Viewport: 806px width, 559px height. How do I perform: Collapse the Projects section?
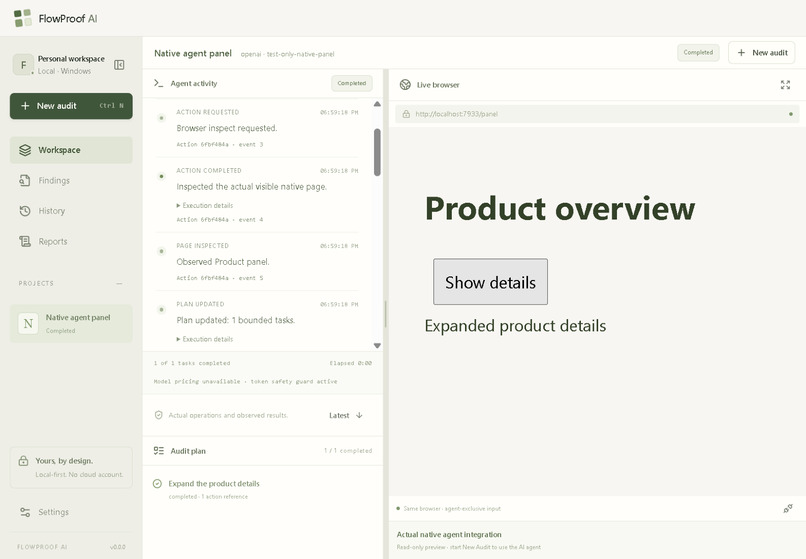click(x=119, y=283)
